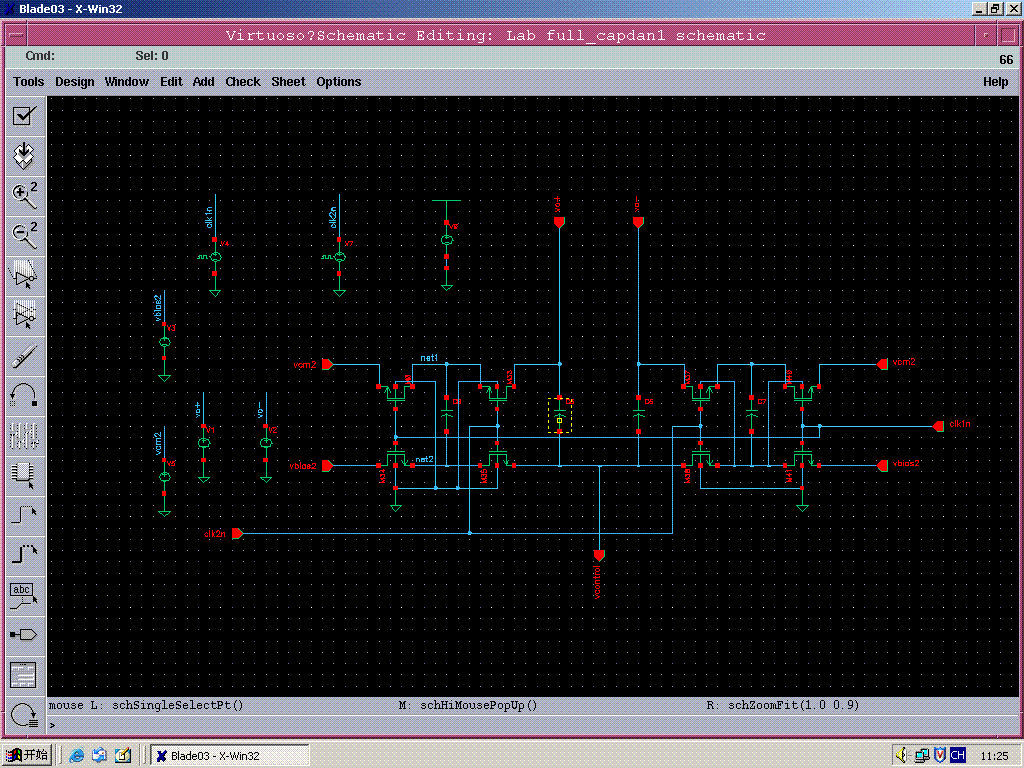Open the Options menu

(338, 82)
